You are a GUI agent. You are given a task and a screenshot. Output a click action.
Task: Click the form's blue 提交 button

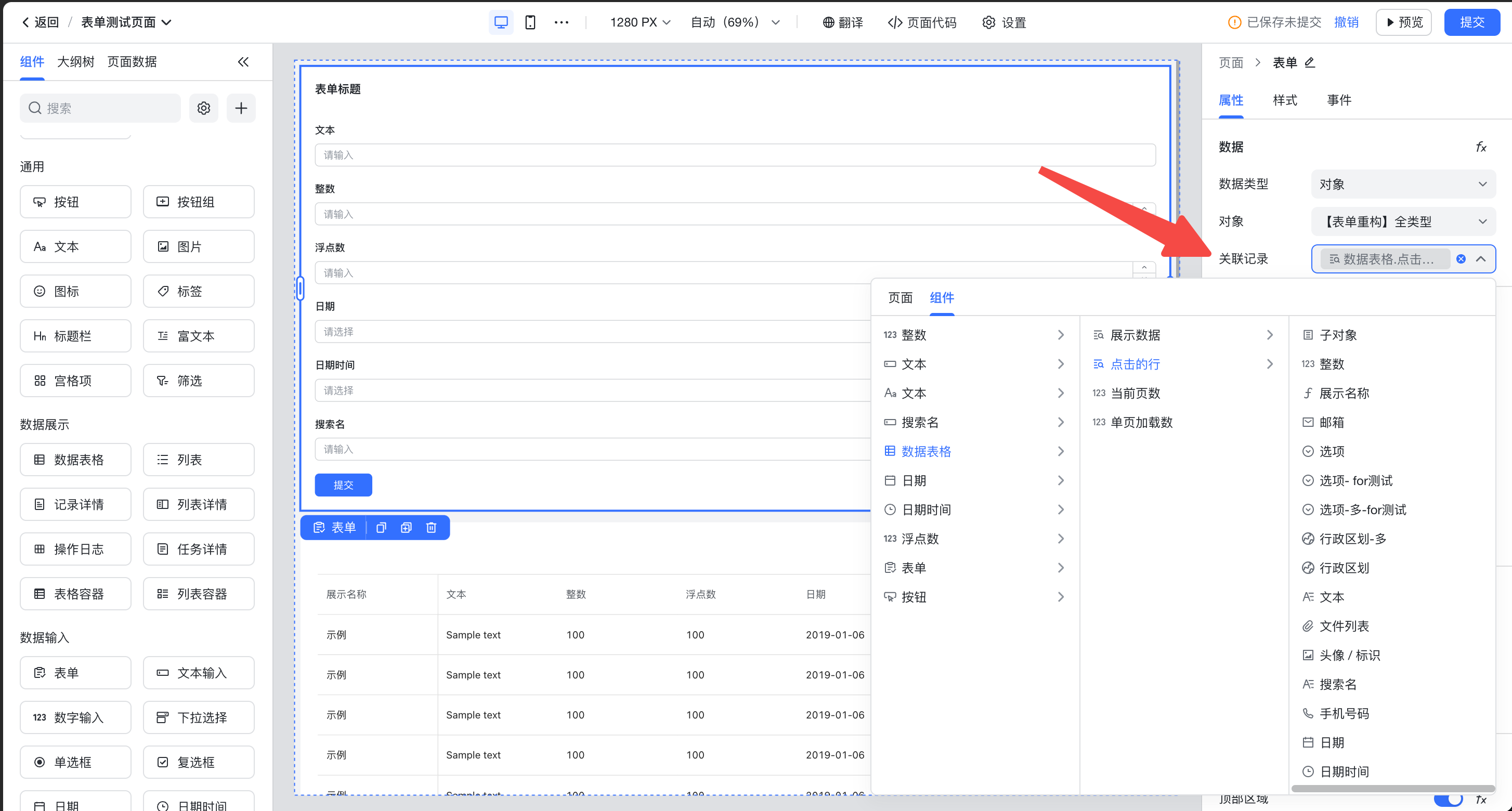(x=343, y=485)
